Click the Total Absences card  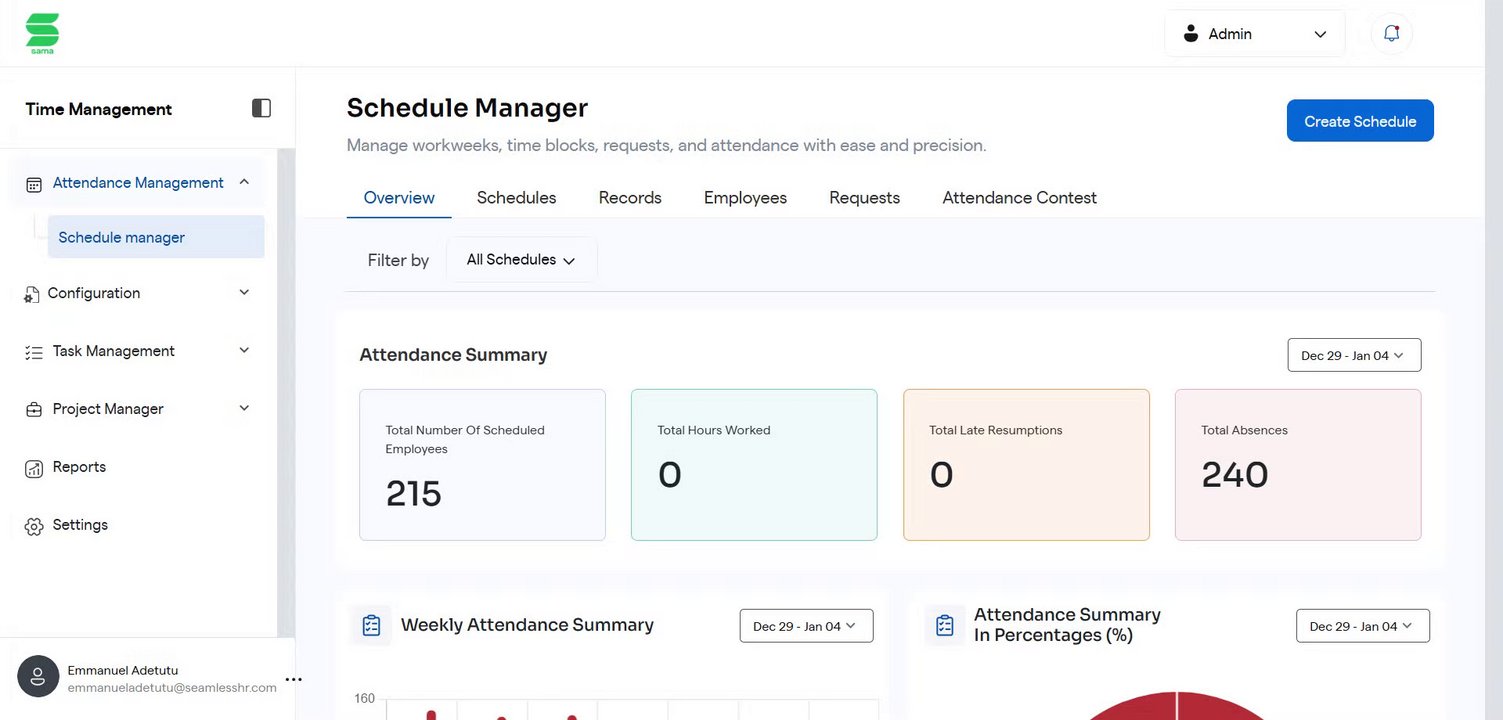coord(1297,465)
